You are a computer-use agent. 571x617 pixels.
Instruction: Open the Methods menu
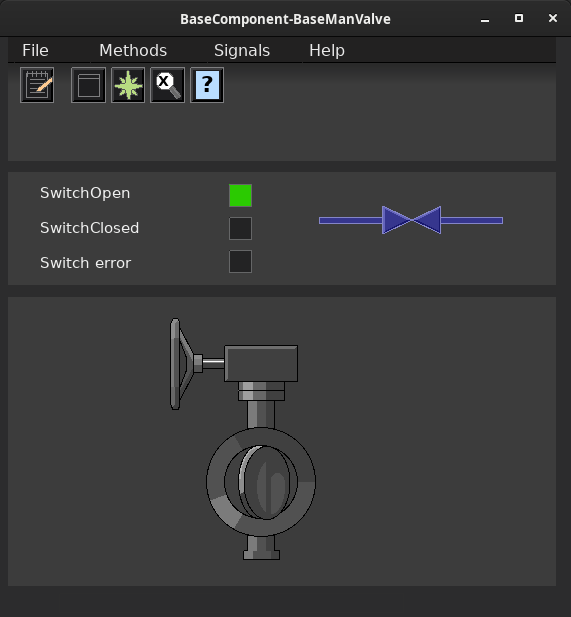point(133,50)
